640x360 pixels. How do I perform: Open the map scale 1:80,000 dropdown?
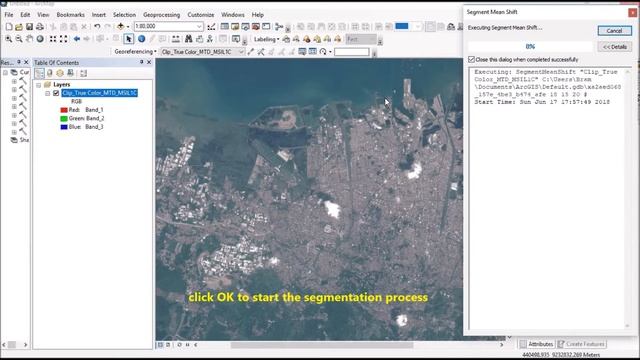click(x=199, y=27)
